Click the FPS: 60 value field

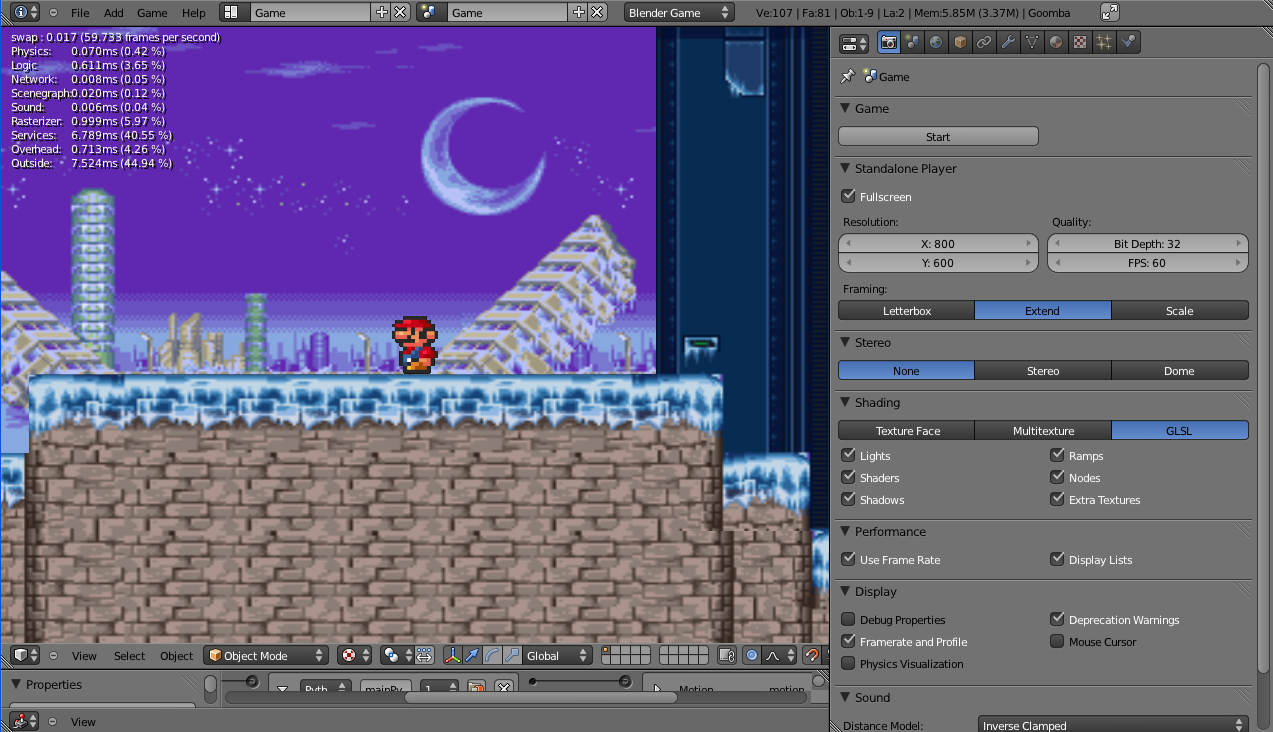[x=1147, y=262]
